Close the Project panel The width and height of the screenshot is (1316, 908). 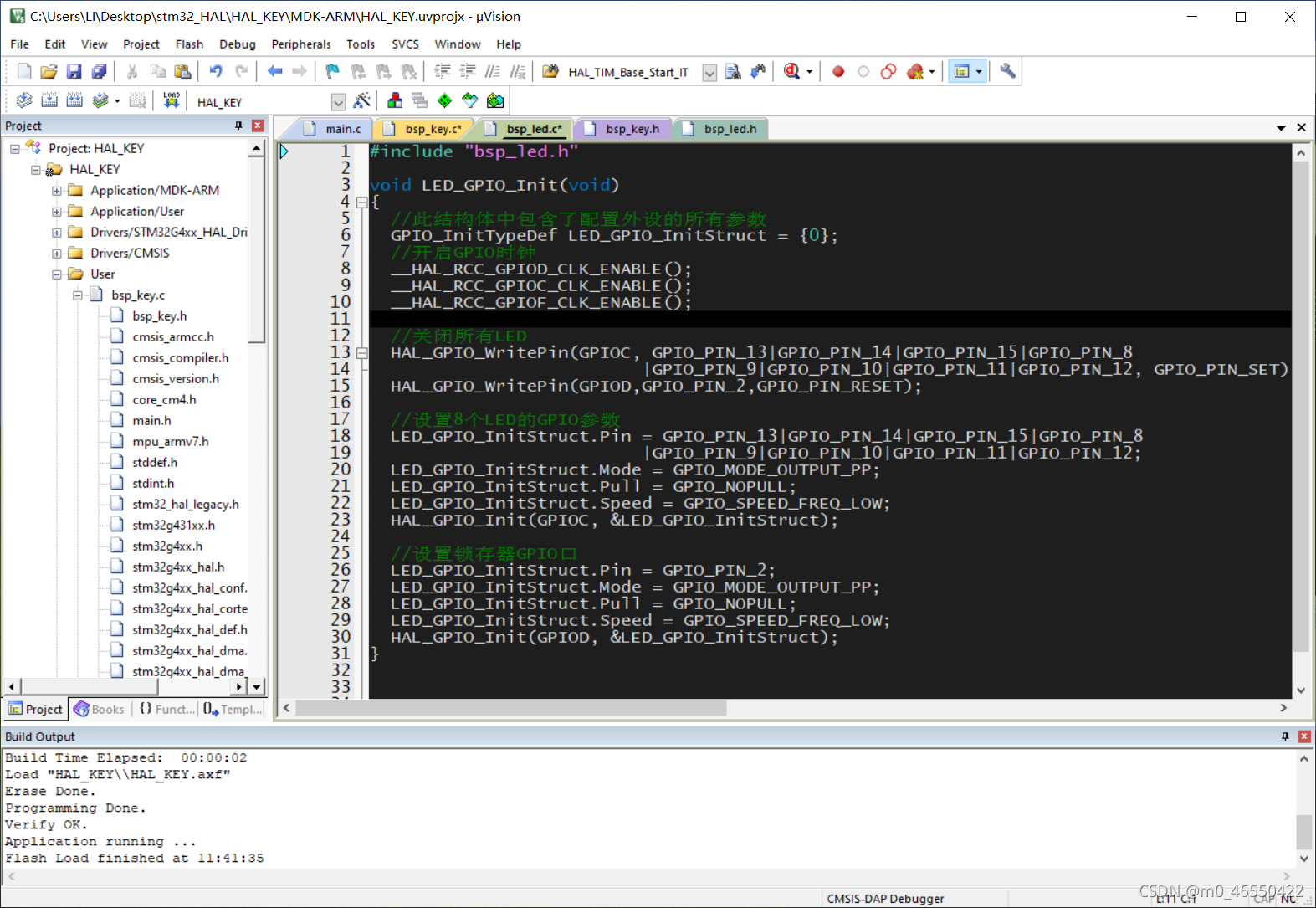coord(258,126)
